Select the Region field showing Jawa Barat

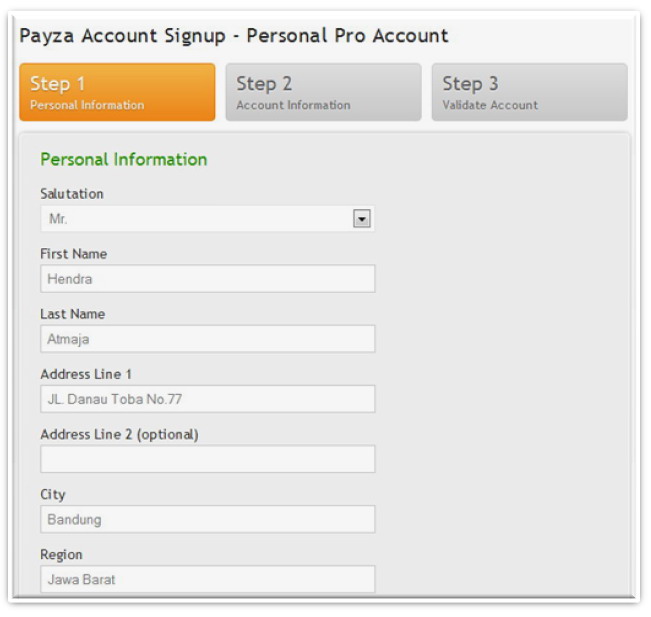(207, 579)
